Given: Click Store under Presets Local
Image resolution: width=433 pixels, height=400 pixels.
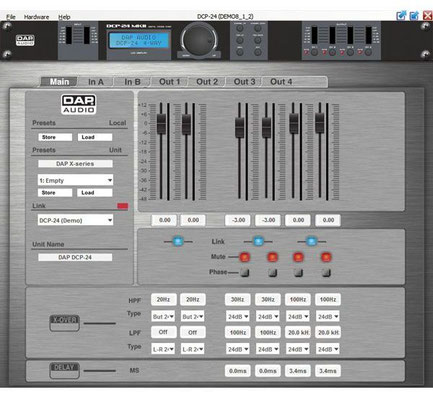Looking at the screenshot, I should (55, 137).
